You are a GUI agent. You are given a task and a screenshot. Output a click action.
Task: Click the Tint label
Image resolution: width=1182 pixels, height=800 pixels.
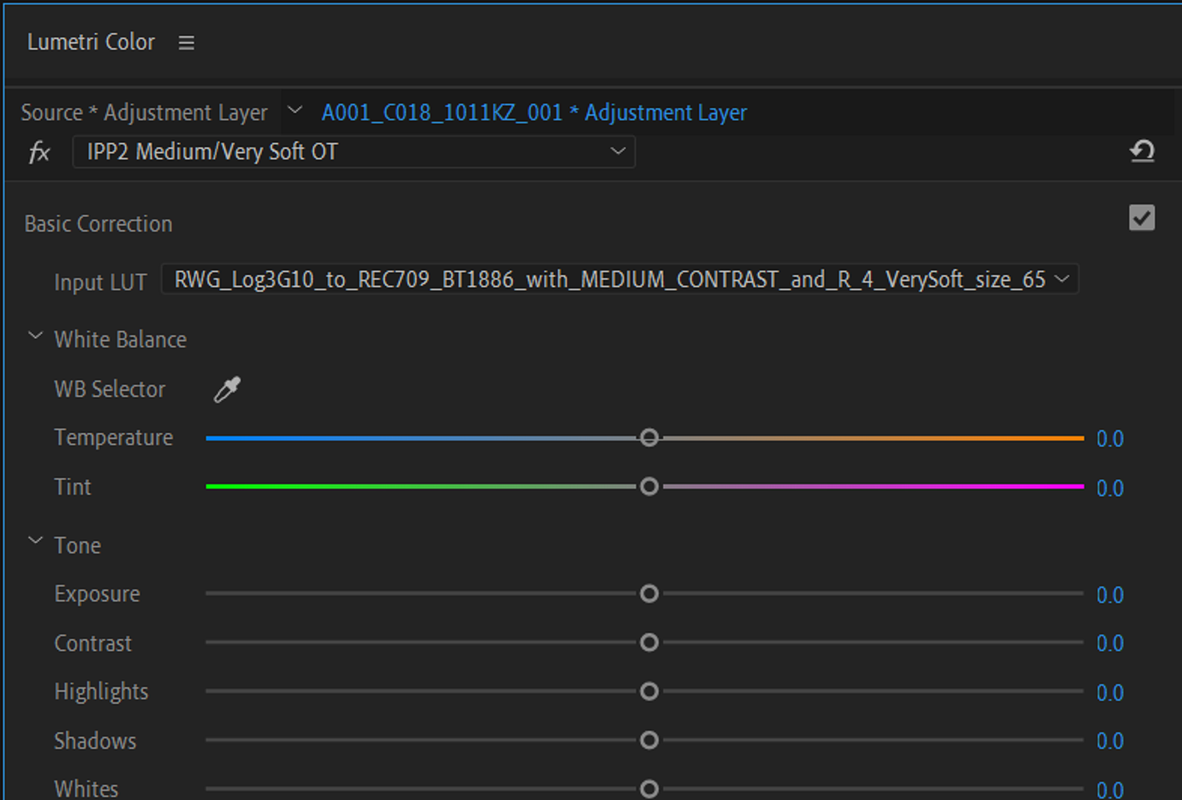[73, 487]
